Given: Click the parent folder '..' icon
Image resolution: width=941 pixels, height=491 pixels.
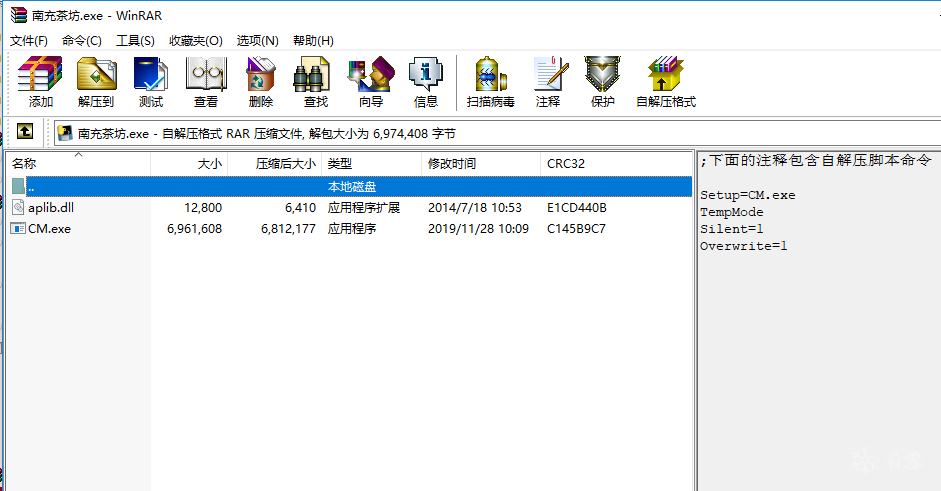Looking at the screenshot, I should click(x=18, y=186).
